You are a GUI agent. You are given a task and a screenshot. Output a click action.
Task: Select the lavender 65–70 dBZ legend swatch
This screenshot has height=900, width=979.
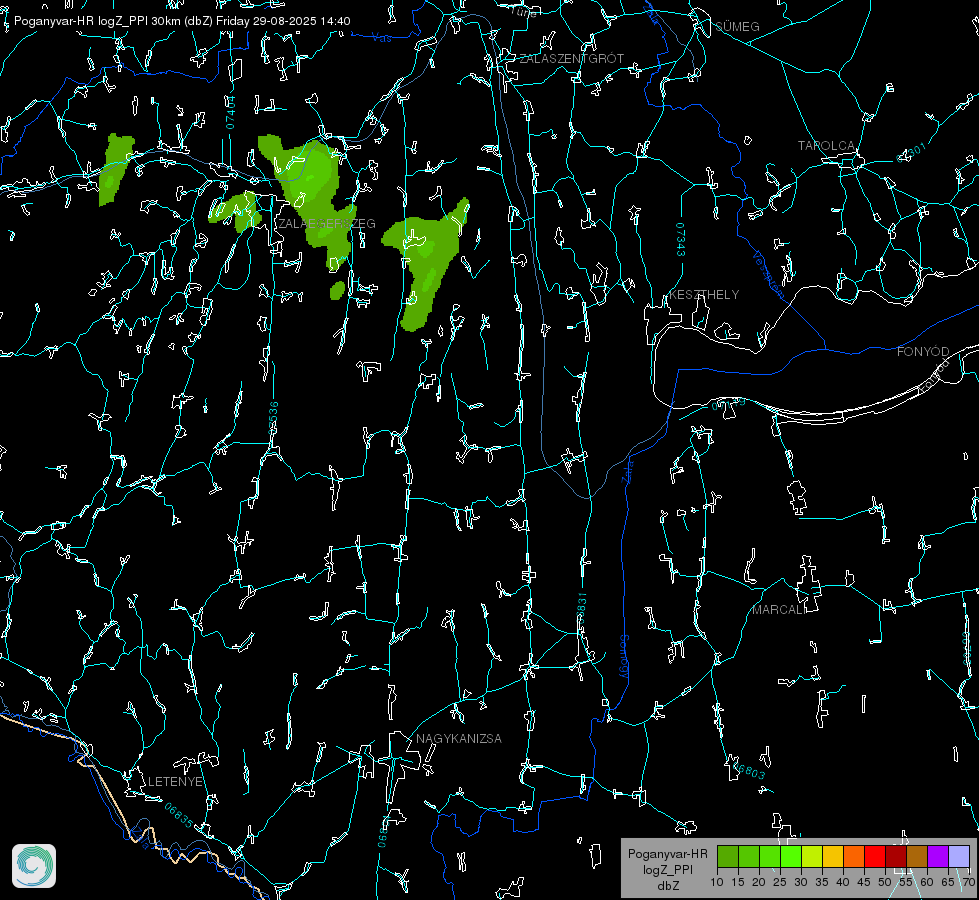(959, 856)
